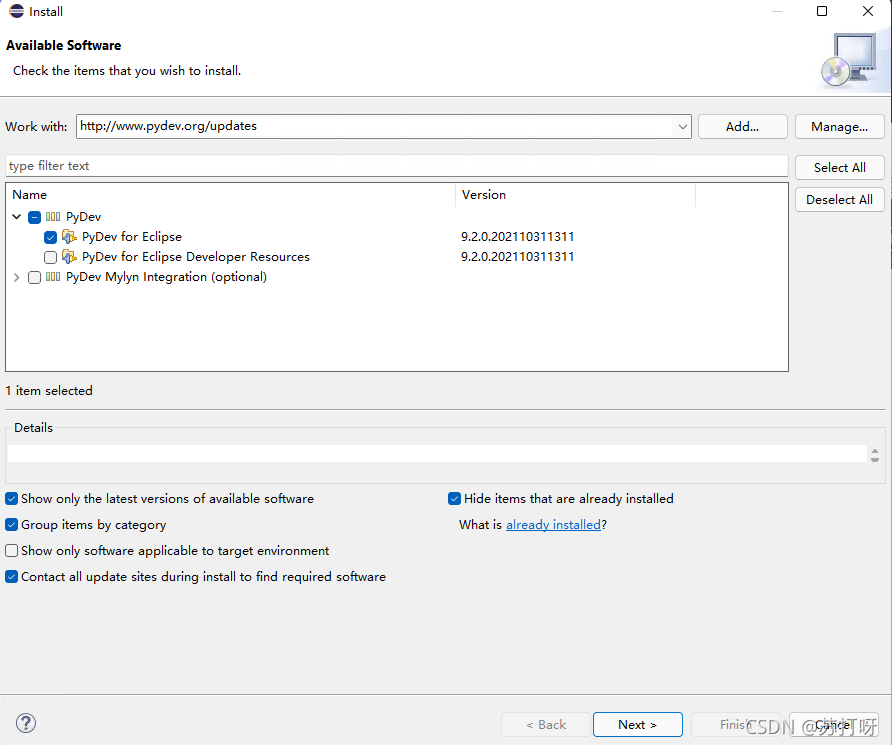The width and height of the screenshot is (892, 745).
Task: Open the Manage... sites button
Action: [x=839, y=127]
